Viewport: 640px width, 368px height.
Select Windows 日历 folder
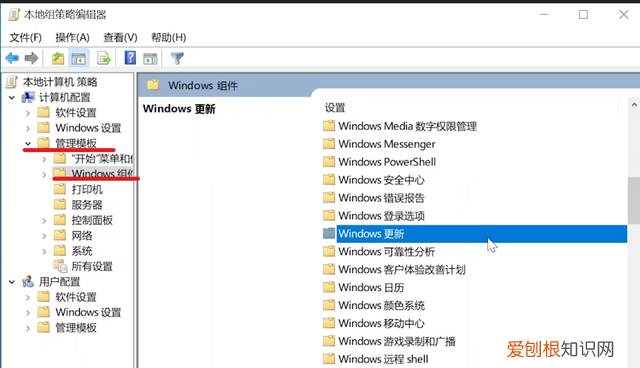click(371, 288)
